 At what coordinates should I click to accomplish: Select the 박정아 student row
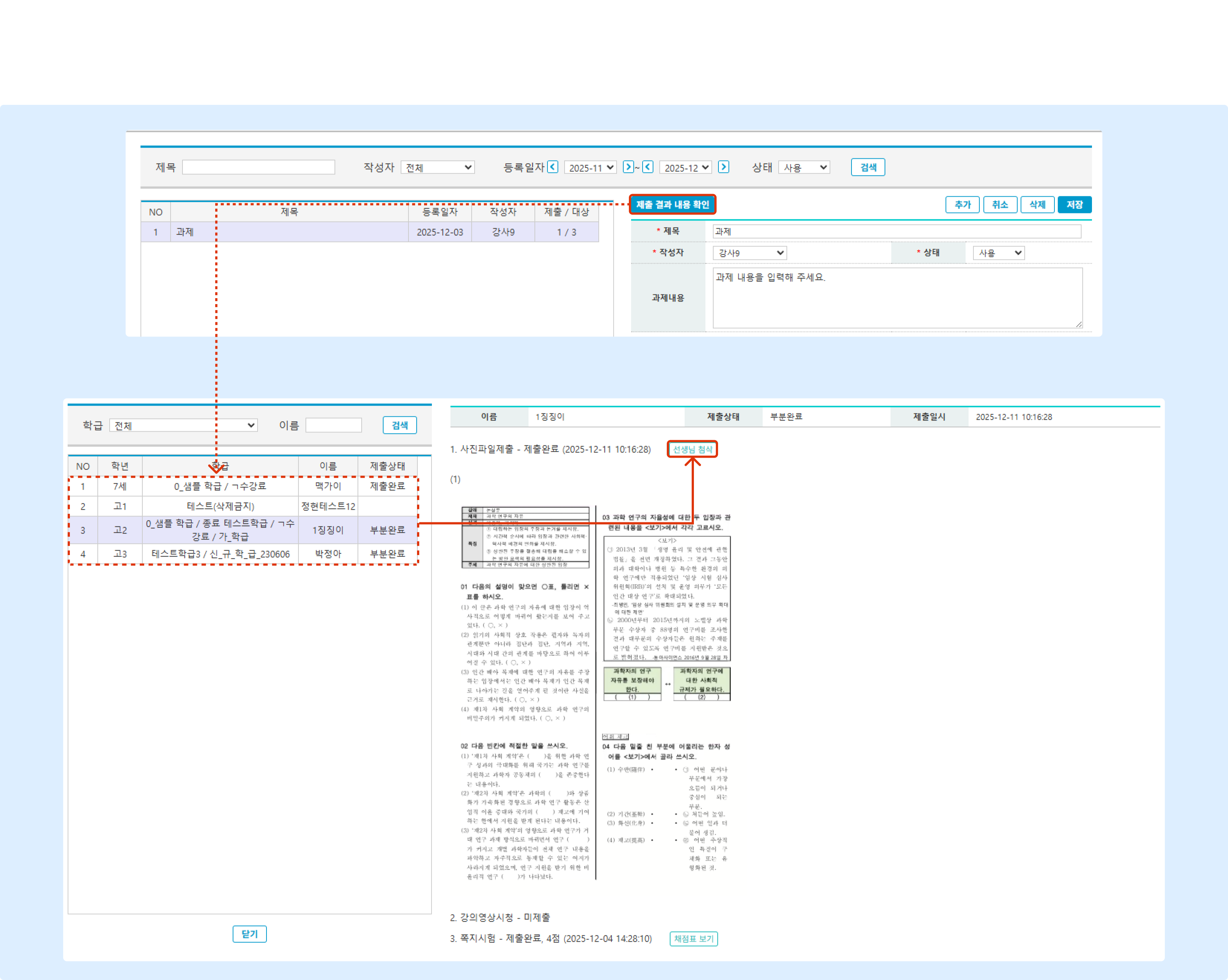coord(328,554)
